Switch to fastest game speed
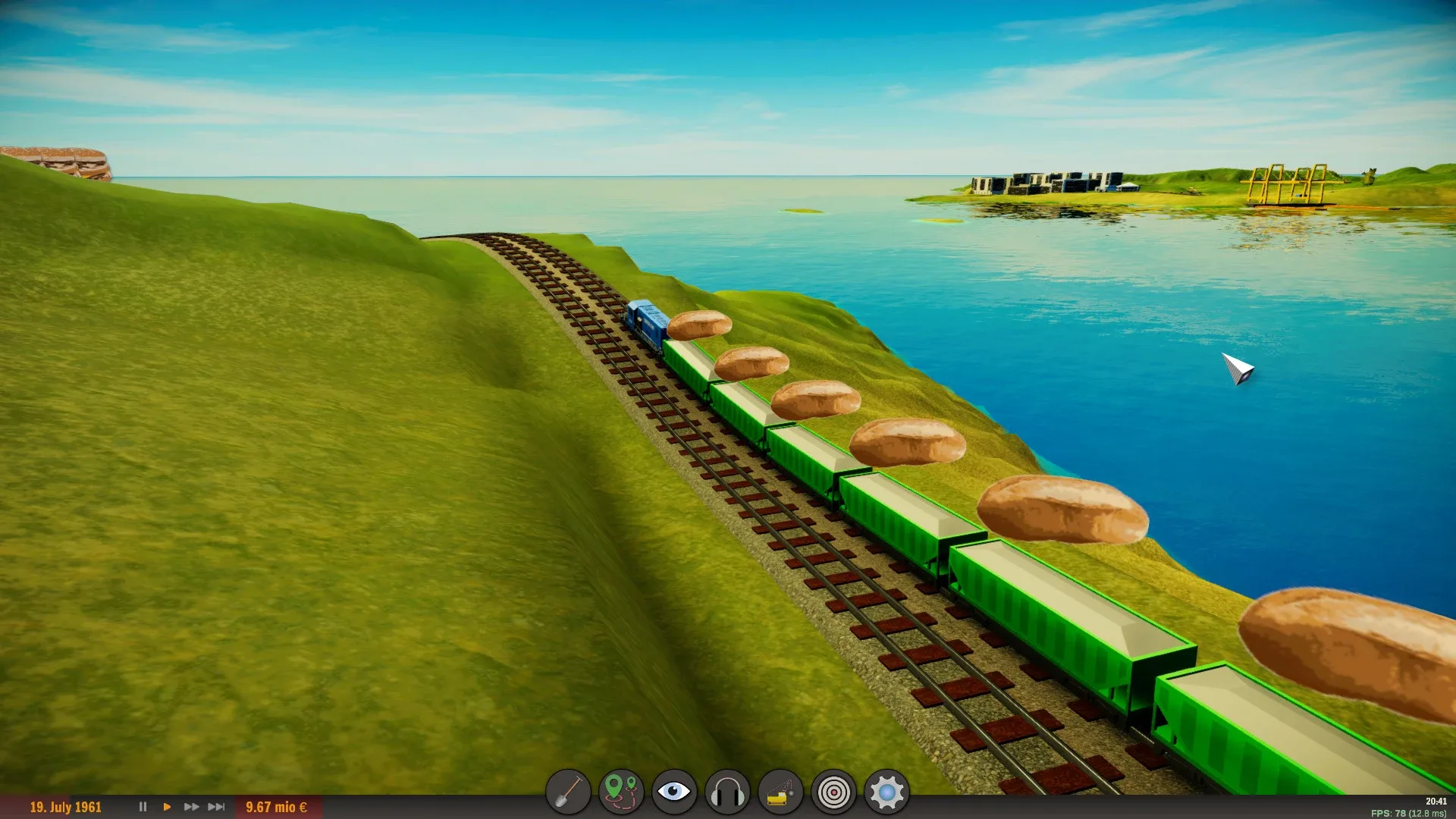1456x819 pixels. (216, 807)
